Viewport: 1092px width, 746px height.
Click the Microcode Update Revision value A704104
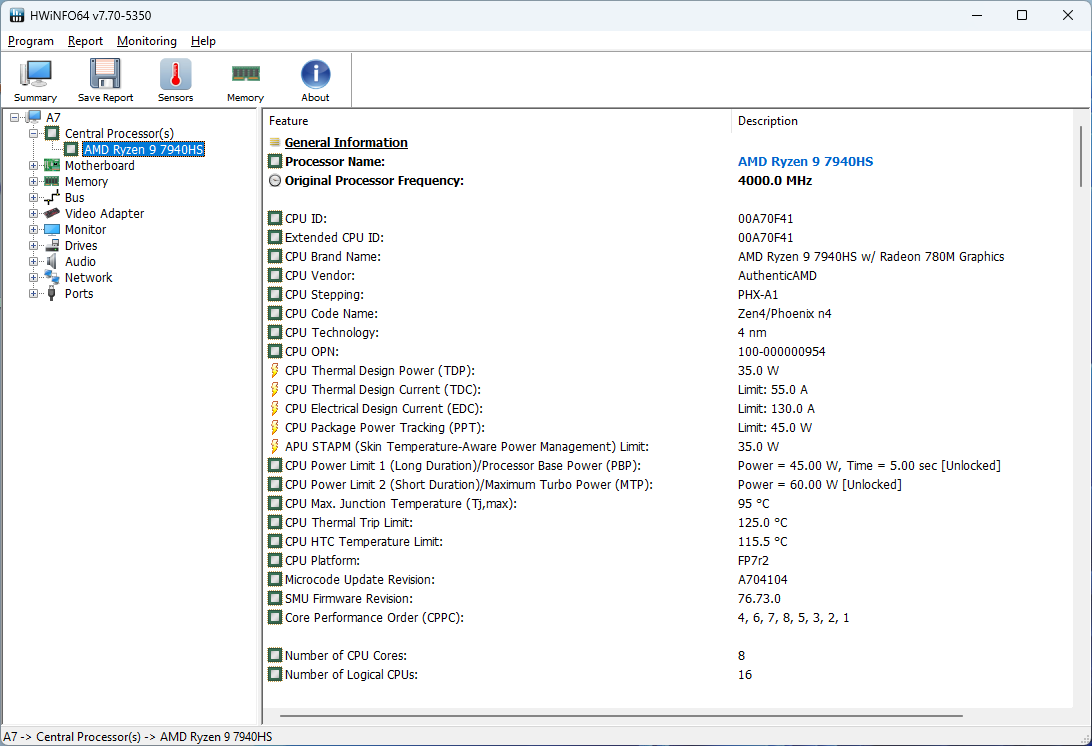(763, 580)
